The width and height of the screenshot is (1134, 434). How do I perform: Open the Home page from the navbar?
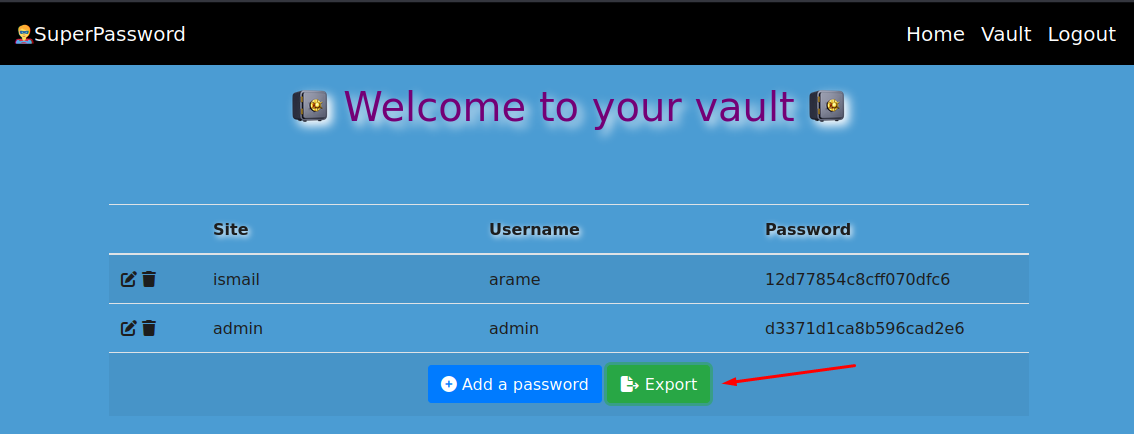point(935,34)
